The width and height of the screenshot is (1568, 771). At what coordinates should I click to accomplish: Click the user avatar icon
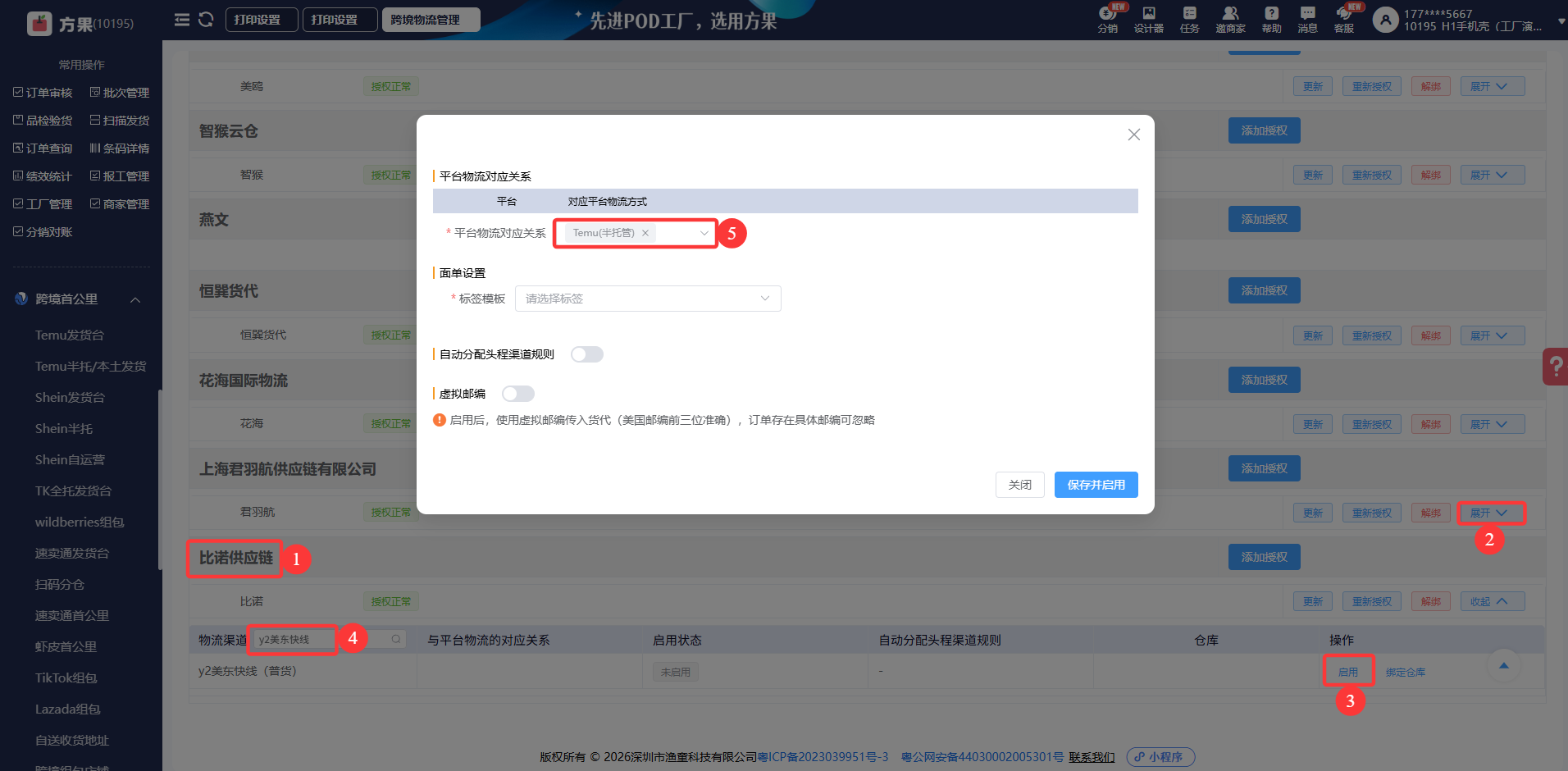click(x=1385, y=20)
